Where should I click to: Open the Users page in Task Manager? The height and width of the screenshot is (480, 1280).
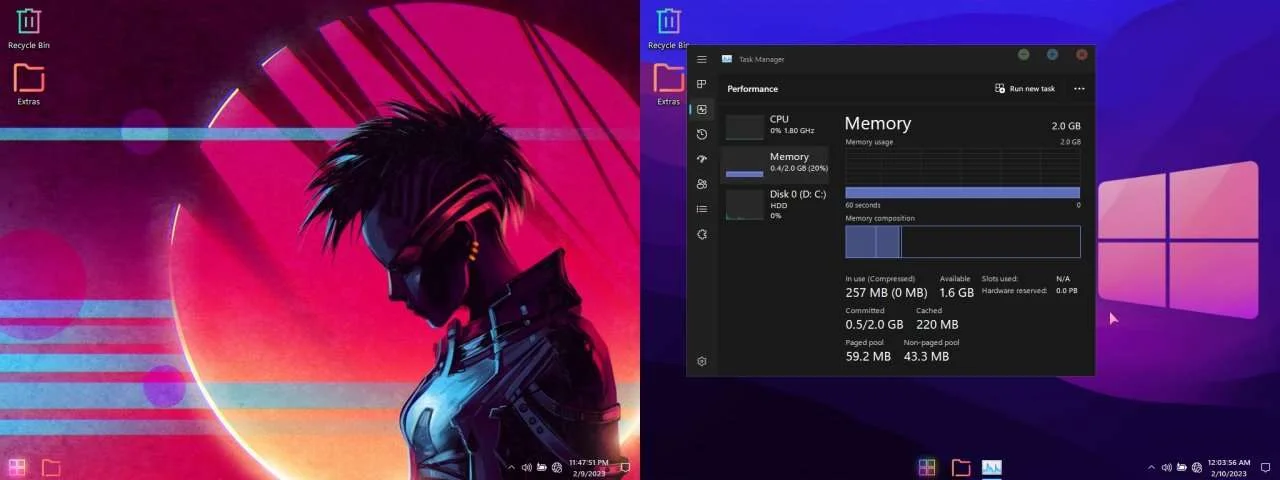(x=702, y=184)
